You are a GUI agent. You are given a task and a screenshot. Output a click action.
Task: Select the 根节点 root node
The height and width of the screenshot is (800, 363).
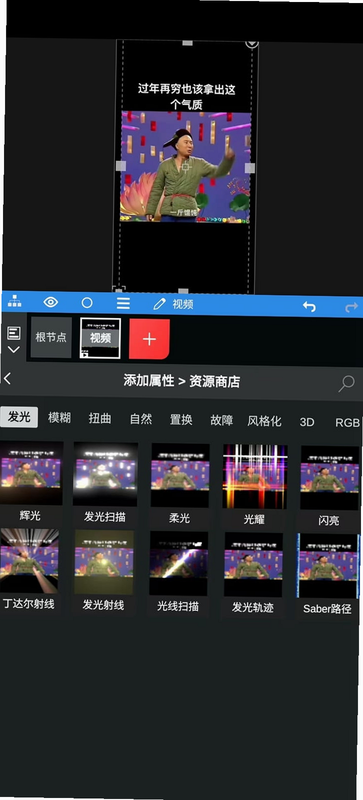51,337
